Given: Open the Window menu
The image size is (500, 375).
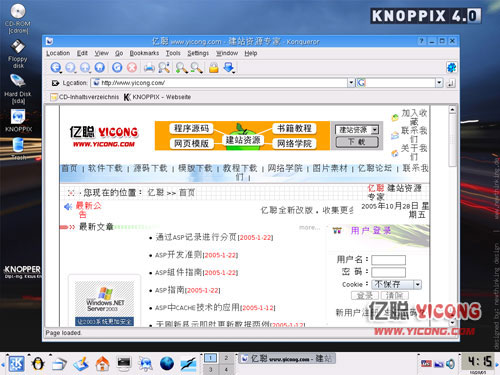Looking at the screenshot, I should pyautogui.click(x=227, y=53).
